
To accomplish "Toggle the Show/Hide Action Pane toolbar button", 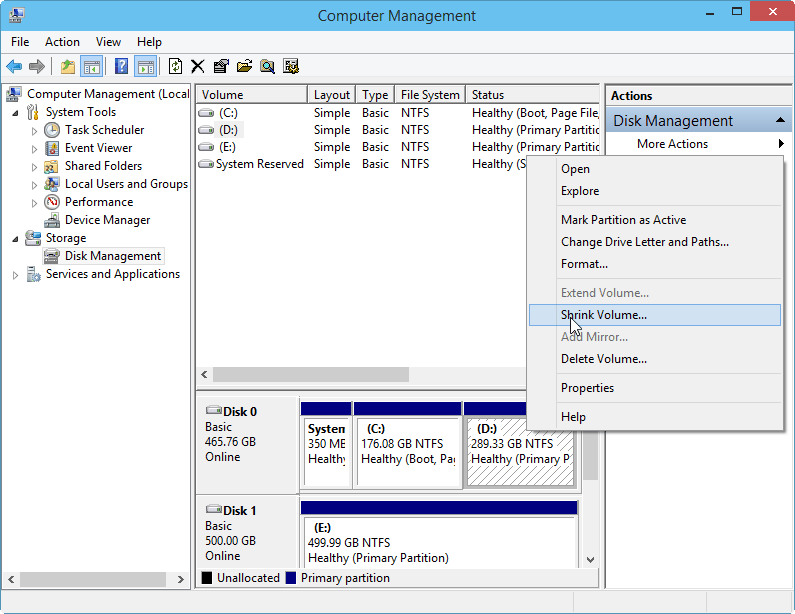I will (x=146, y=67).
